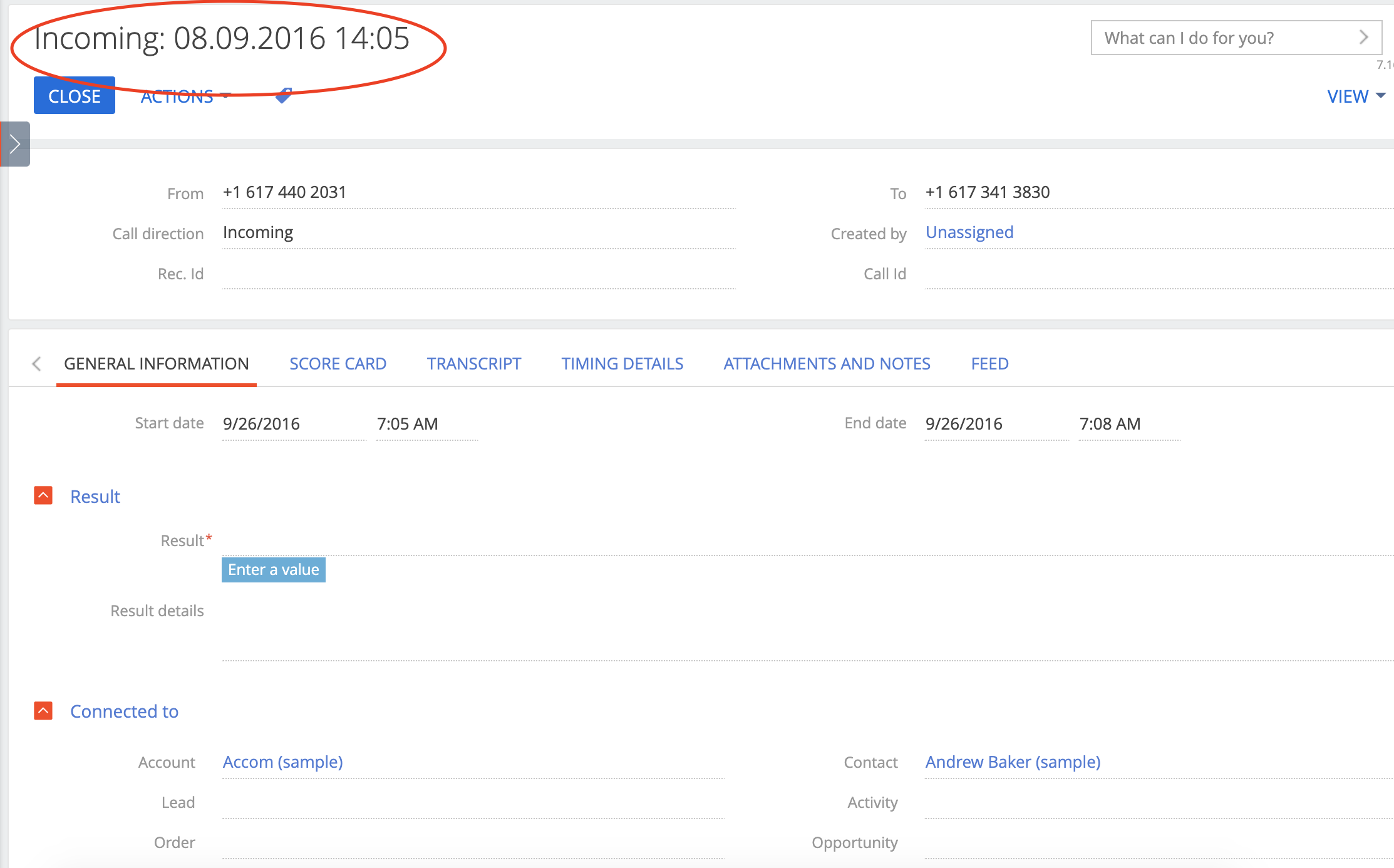Open Attachments and Notes tab
The image size is (1394, 868).
[x=827, y=364]
